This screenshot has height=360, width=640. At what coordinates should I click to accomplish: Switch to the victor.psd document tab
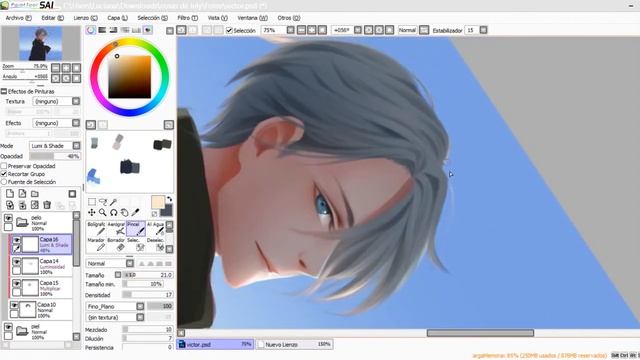[x=215, y=344]
